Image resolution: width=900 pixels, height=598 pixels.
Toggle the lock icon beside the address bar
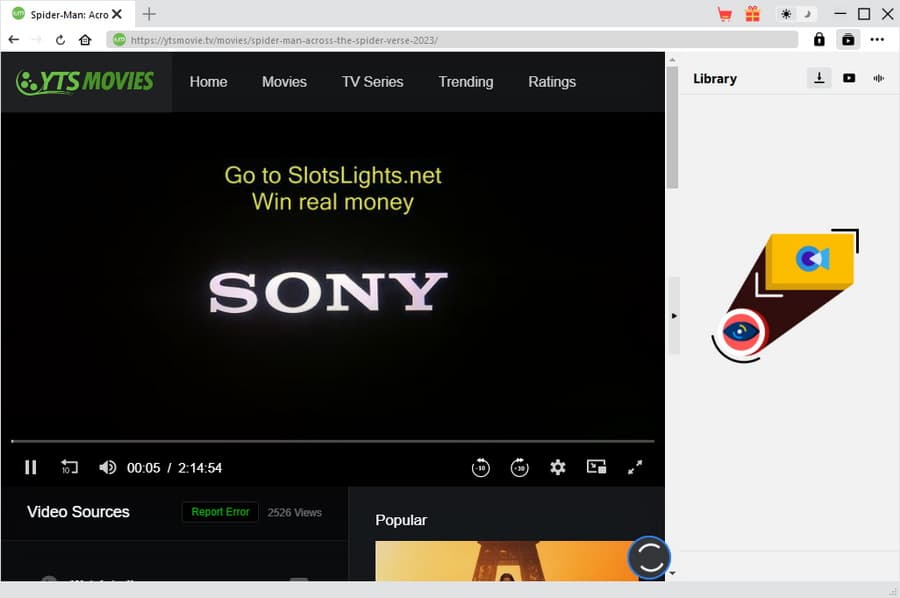click(819, 40)
